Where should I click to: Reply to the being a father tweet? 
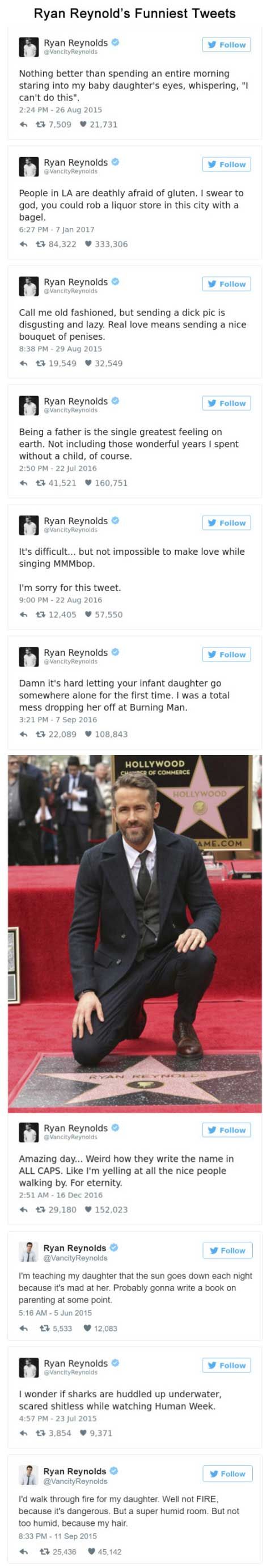[24, 483]
